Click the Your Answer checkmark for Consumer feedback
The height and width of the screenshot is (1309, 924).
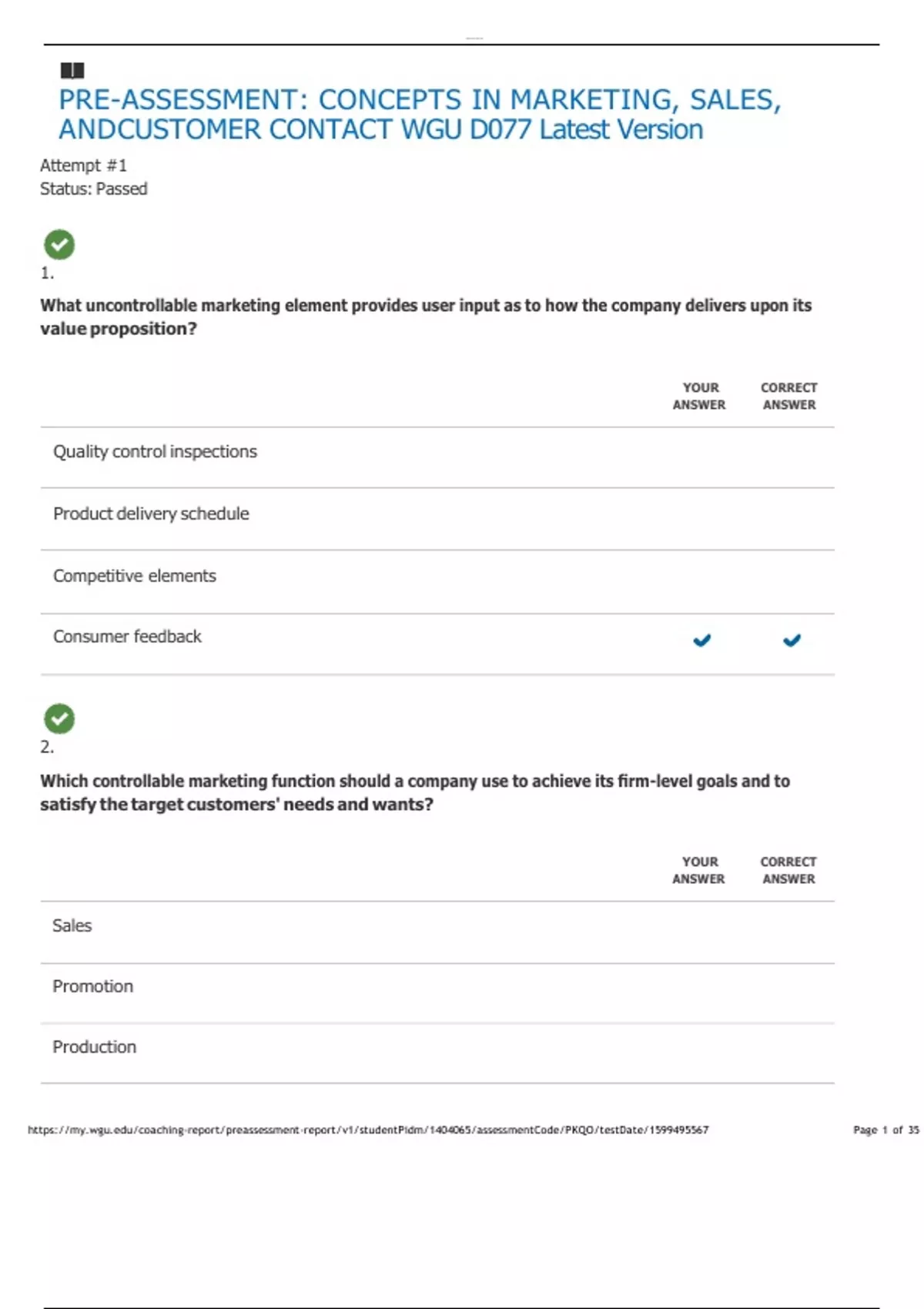tap(701, 640)
